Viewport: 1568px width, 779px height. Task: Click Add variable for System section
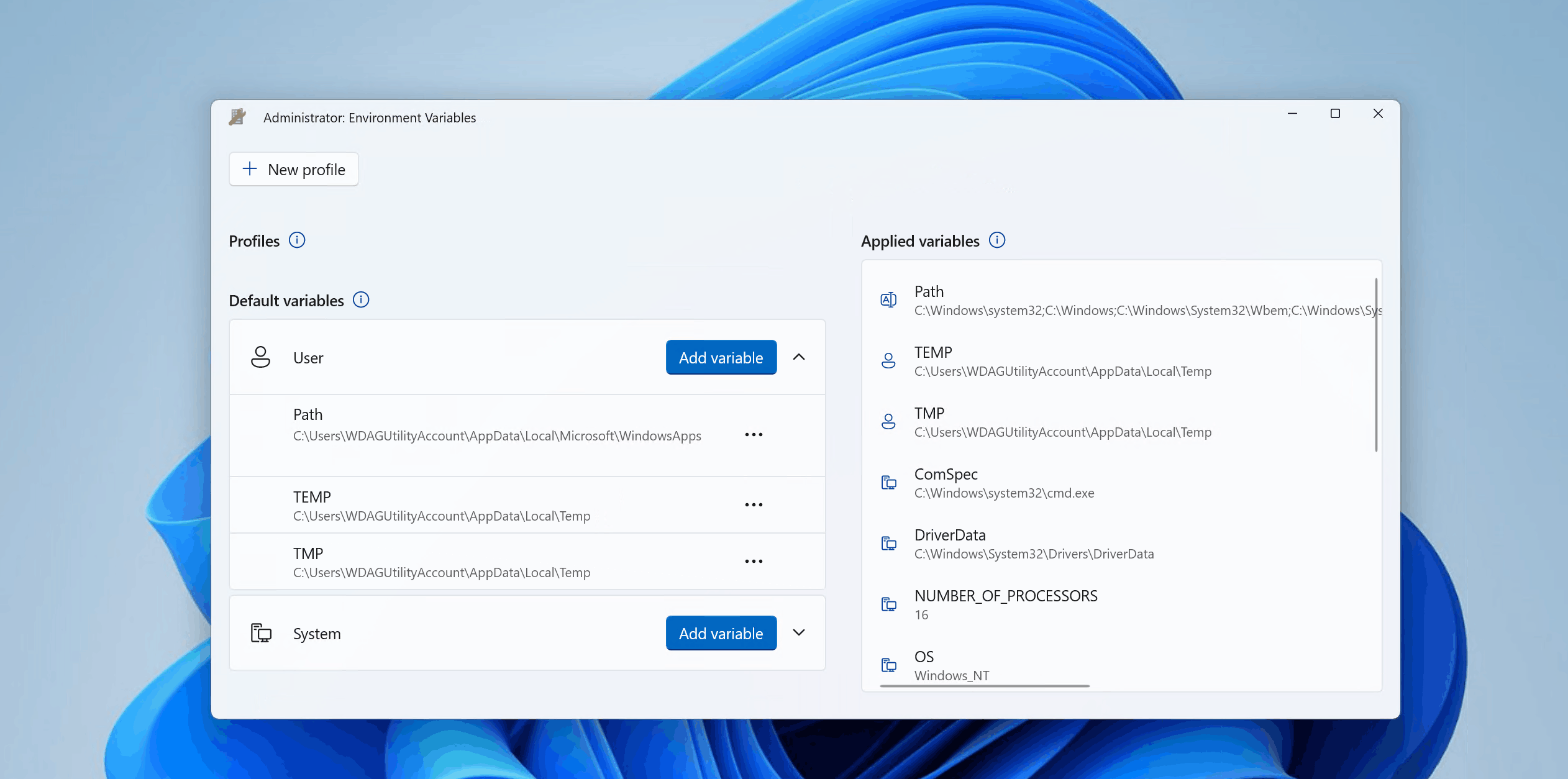720,632
